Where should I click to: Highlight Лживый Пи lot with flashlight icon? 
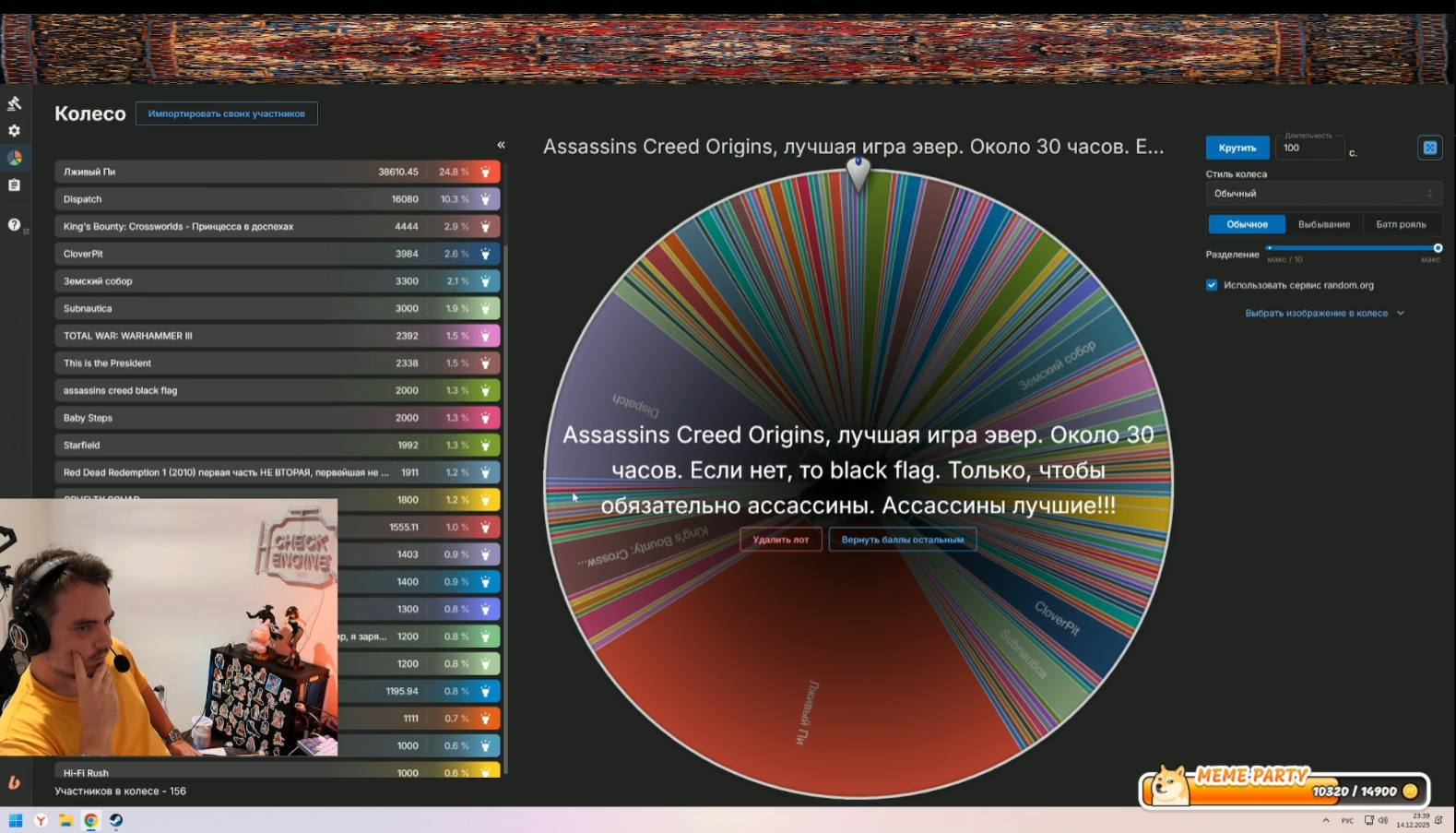486,172
